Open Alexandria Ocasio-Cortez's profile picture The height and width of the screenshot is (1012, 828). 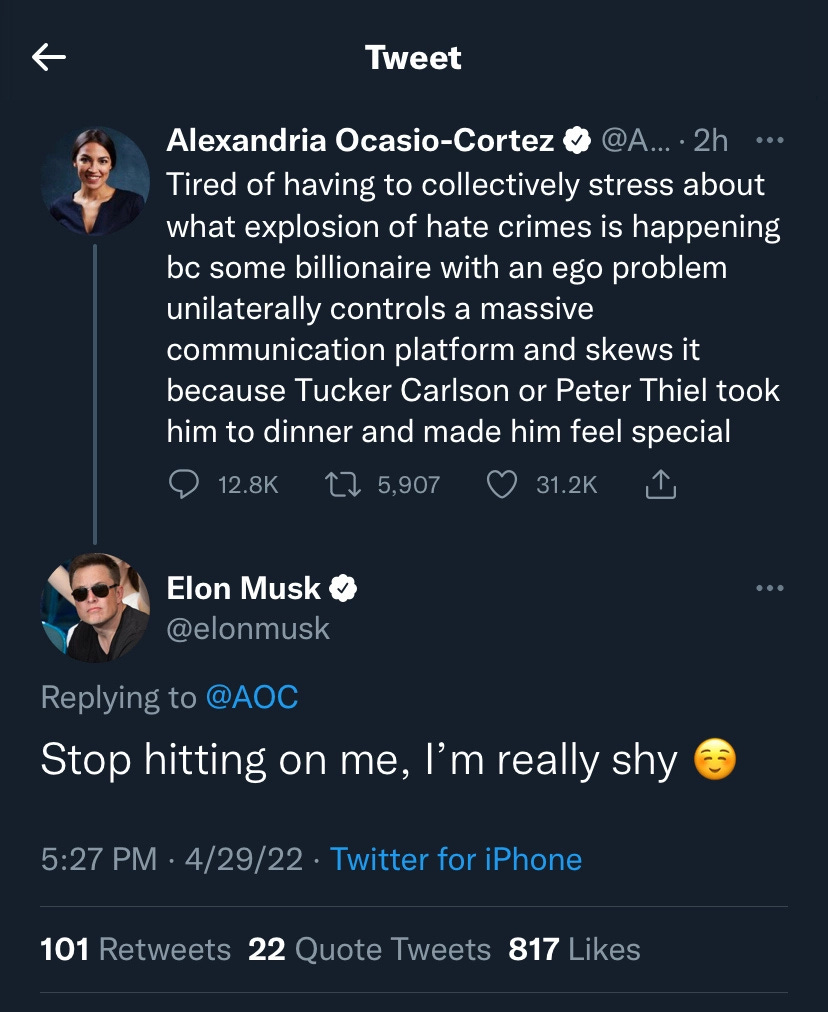(96, 181)
